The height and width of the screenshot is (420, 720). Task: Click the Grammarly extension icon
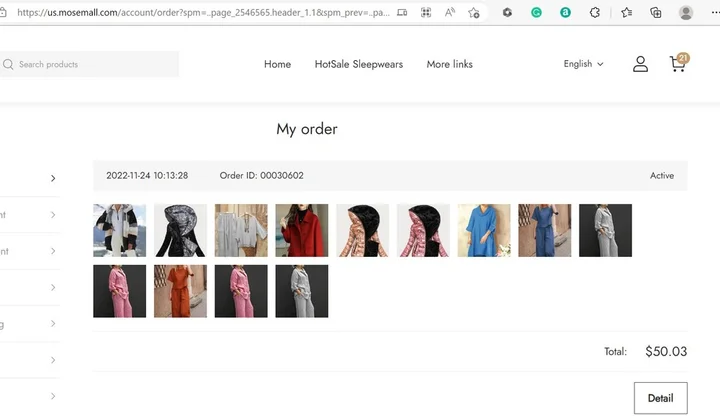536,12
